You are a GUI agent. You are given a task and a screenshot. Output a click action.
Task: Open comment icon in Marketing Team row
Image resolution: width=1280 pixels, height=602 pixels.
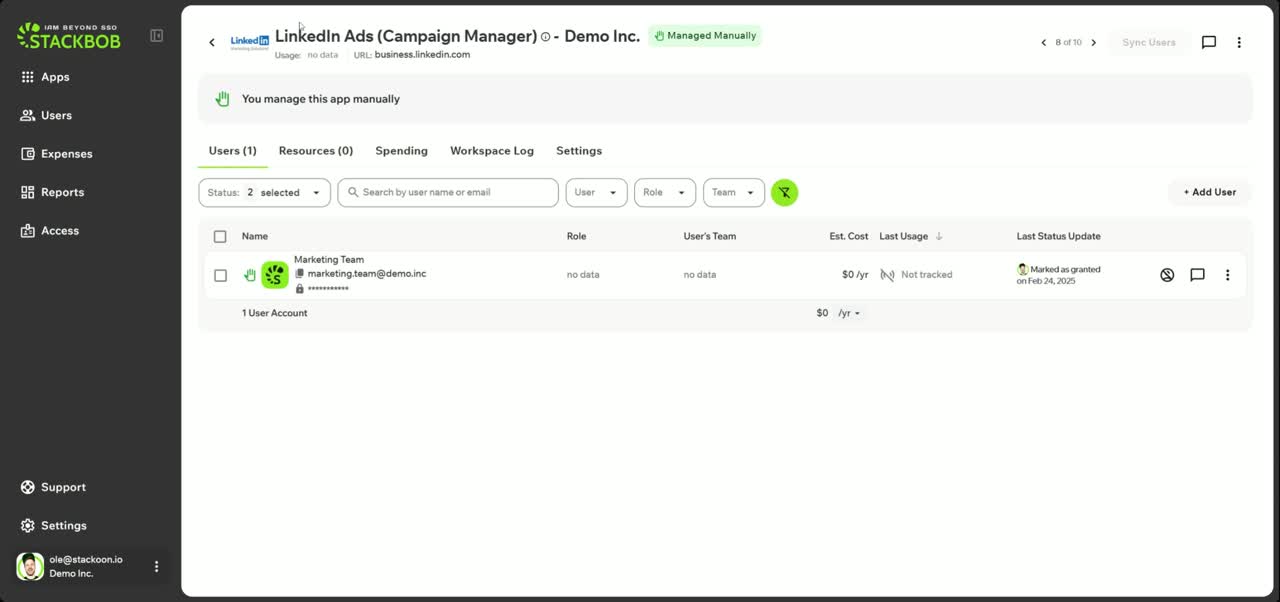(x=1197, y=275)
